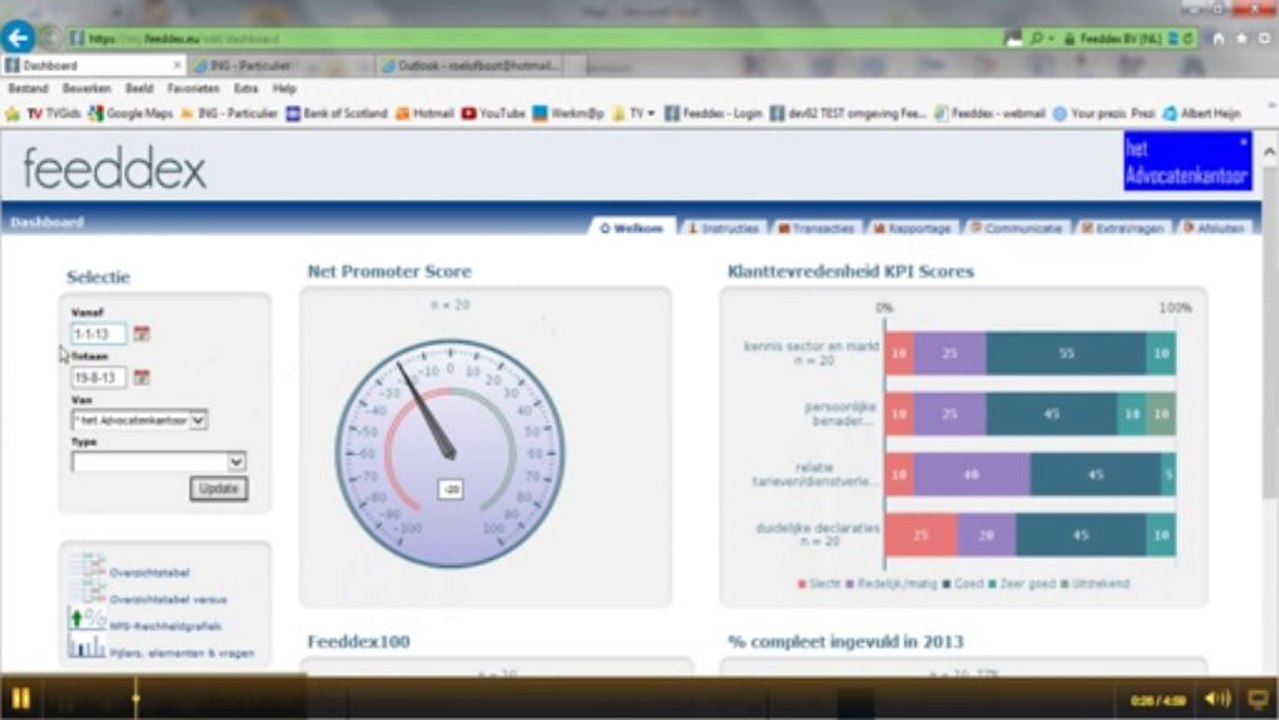Click the page scrollbar up arrow
The width and height of the screenshot is (1279, 720).
pos(1269,152)
